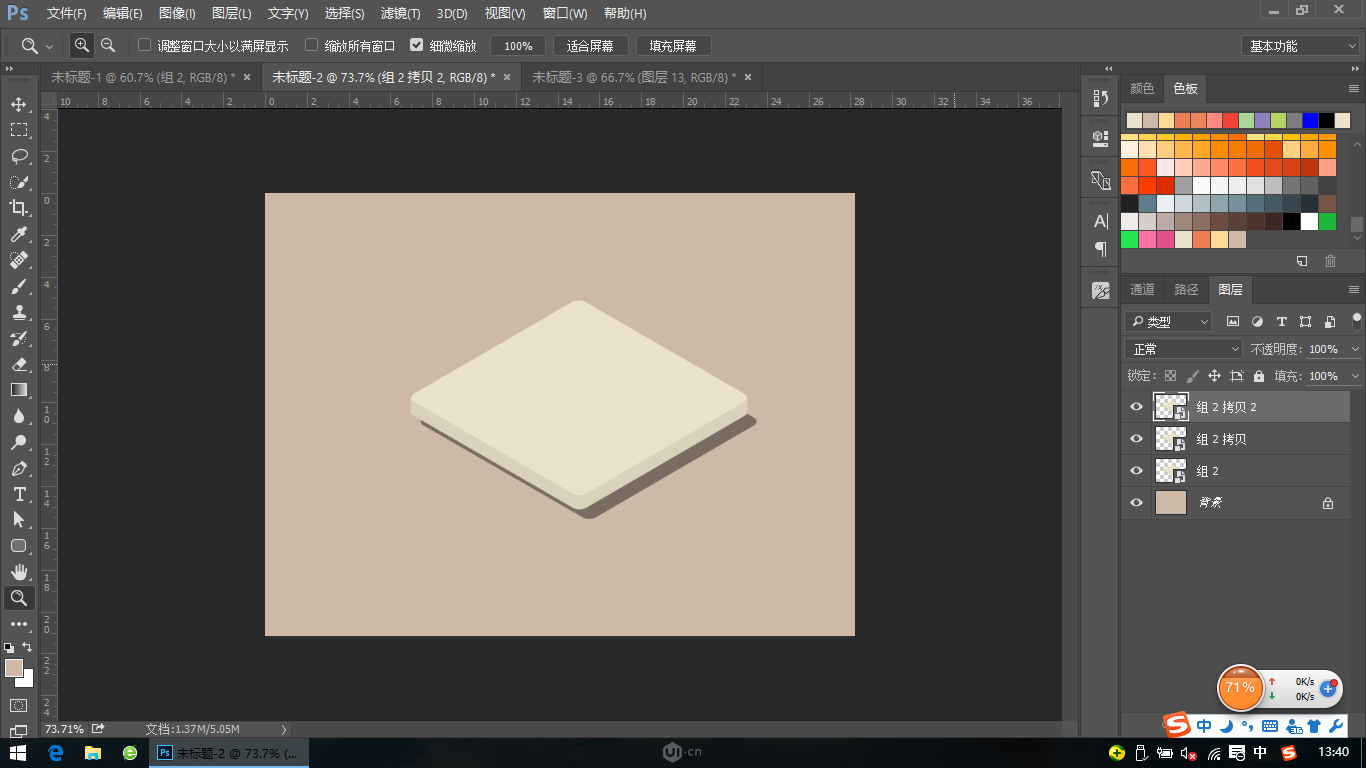The height and width of the screenshot is (768, 1366).
Task: Grab the Hand tool
Action: tap(20, 572)
